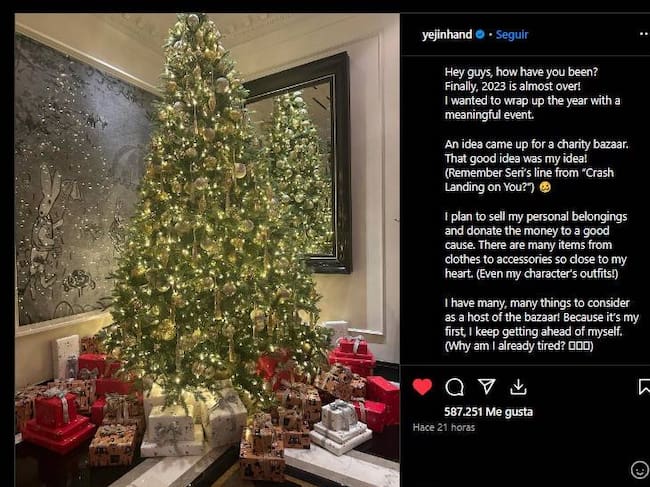
Task: Share the post via paper plane icon
Action: click(486, 387)
